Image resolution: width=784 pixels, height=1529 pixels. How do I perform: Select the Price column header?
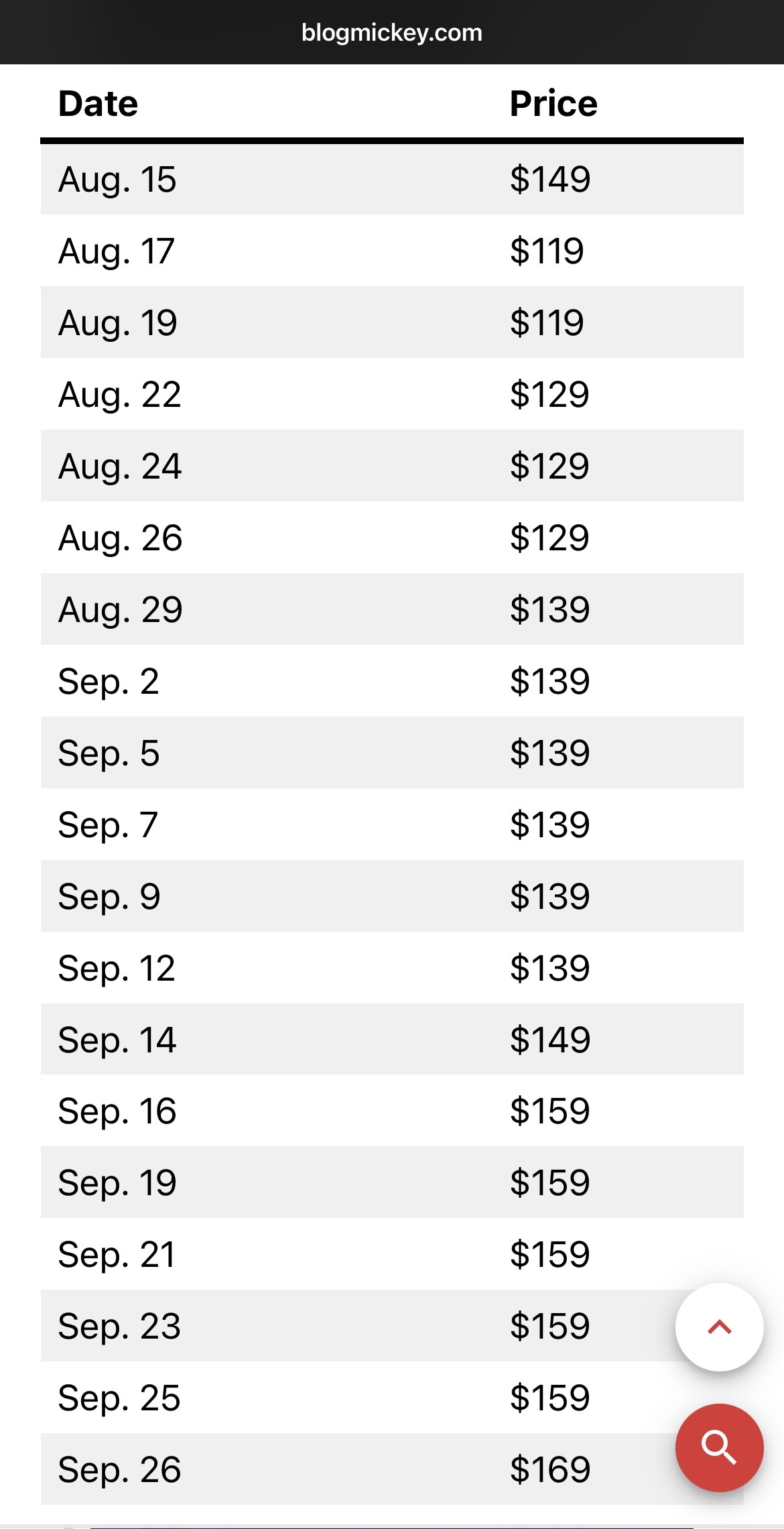[x=553, y=104]
